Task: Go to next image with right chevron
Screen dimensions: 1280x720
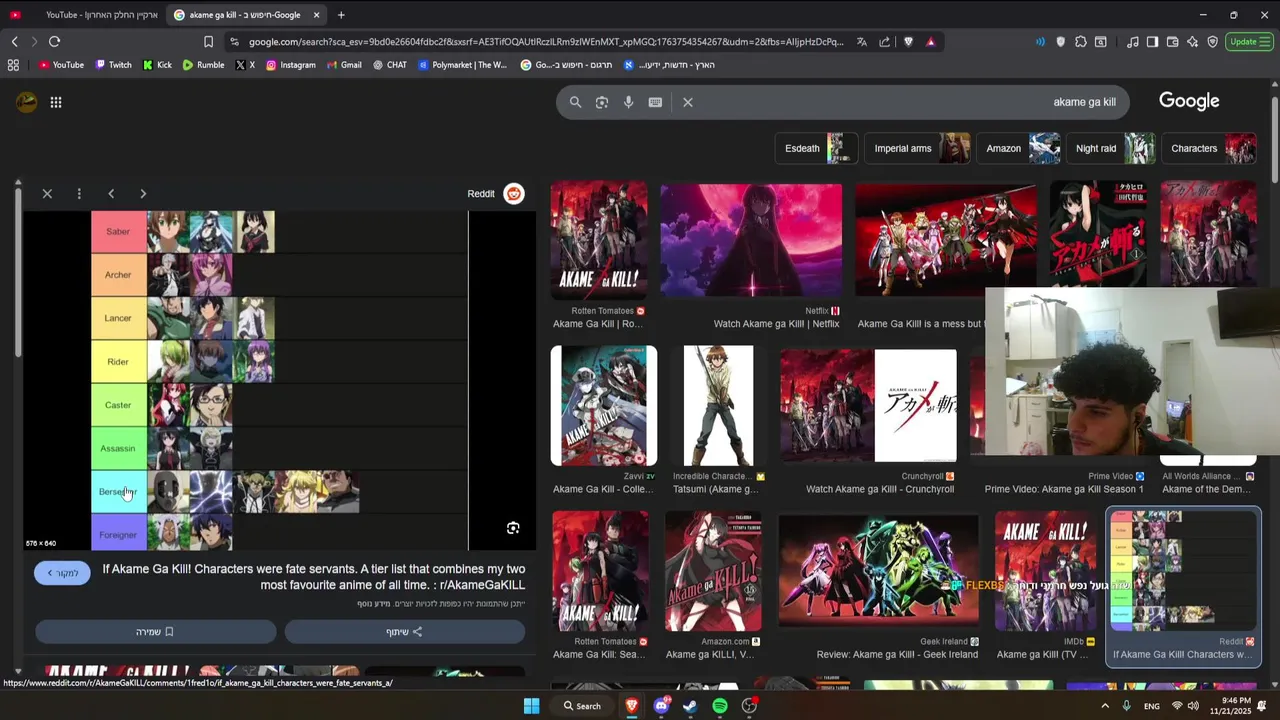Action: (143, 194)
